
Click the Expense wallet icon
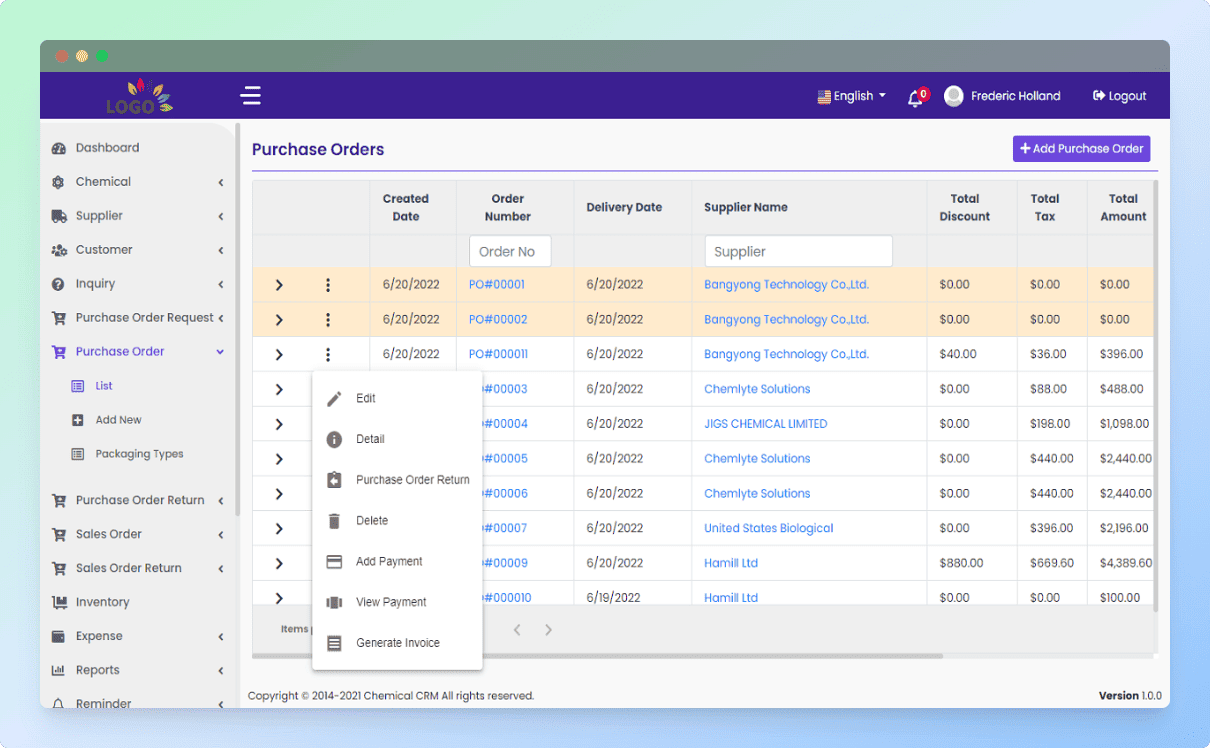click(x=58, y=636)
